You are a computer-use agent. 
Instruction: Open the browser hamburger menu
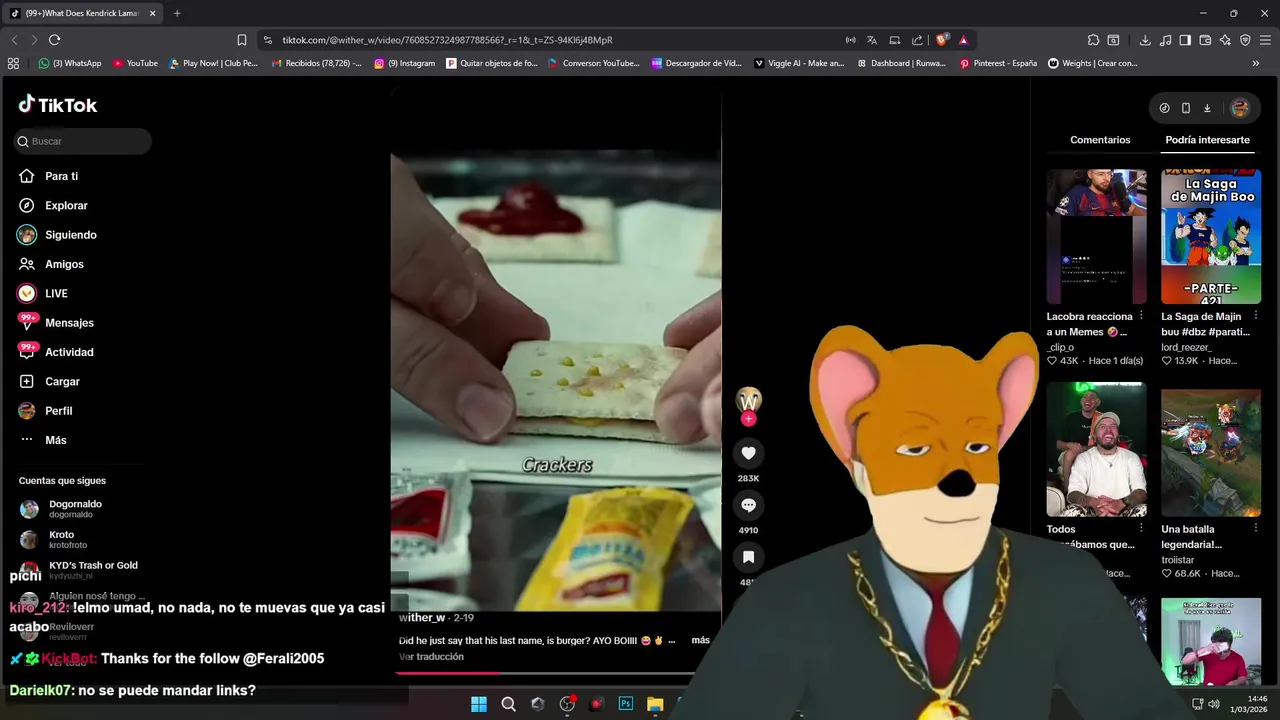1266,40
